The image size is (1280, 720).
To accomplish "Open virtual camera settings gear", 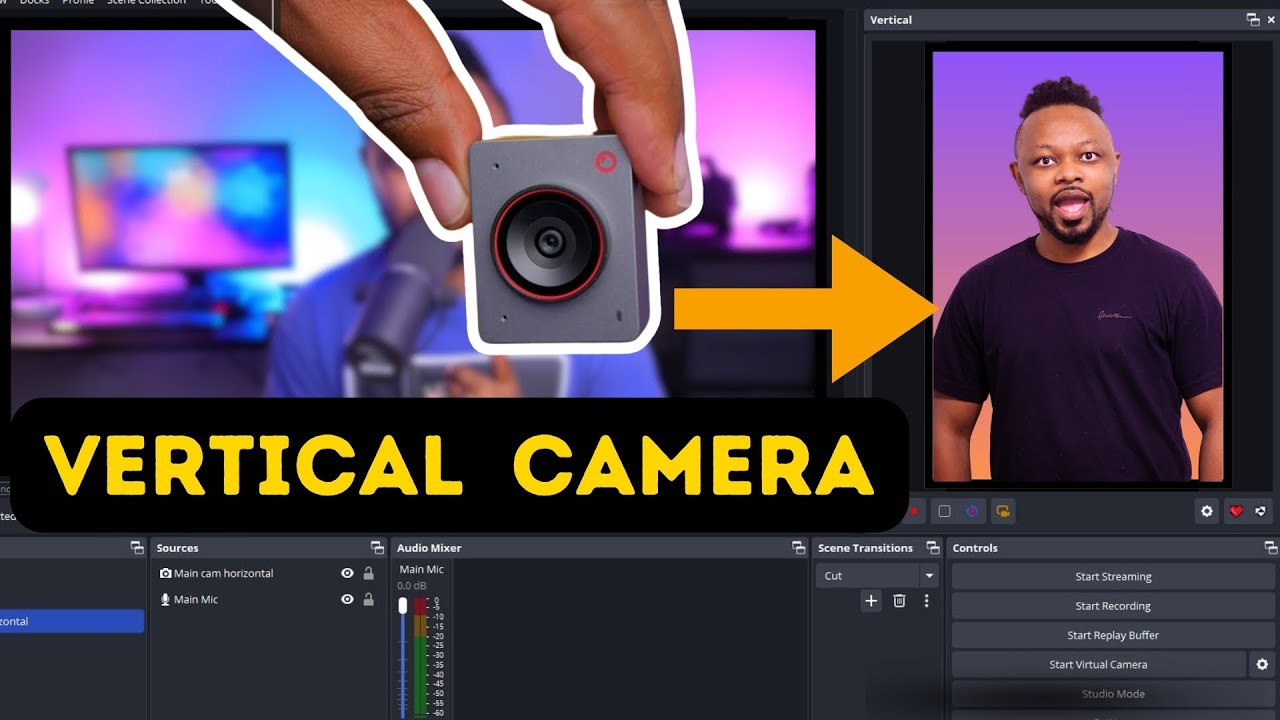I will point(1262,664).
